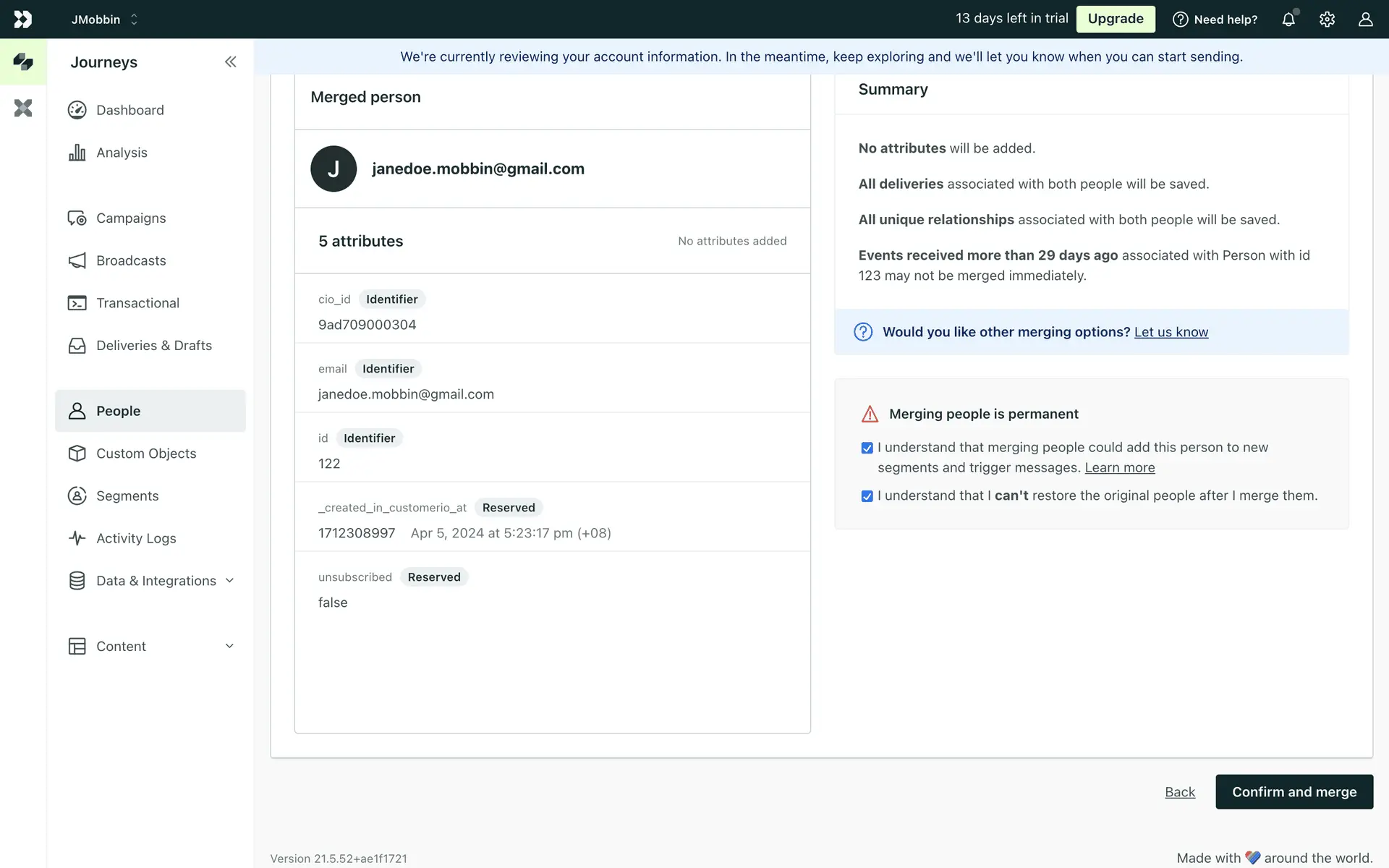
Task: Click the question mark merging options icon
Action: [x=863, y=332]
